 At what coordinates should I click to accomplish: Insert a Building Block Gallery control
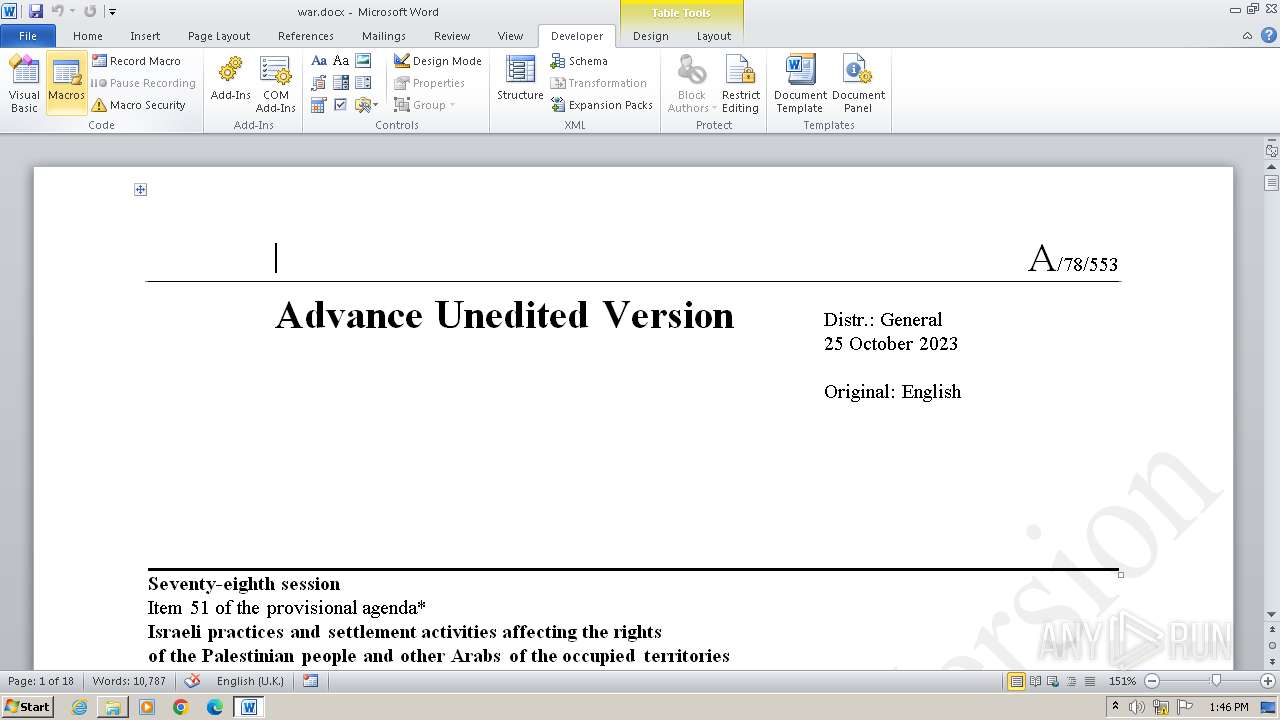coord(319,83)
